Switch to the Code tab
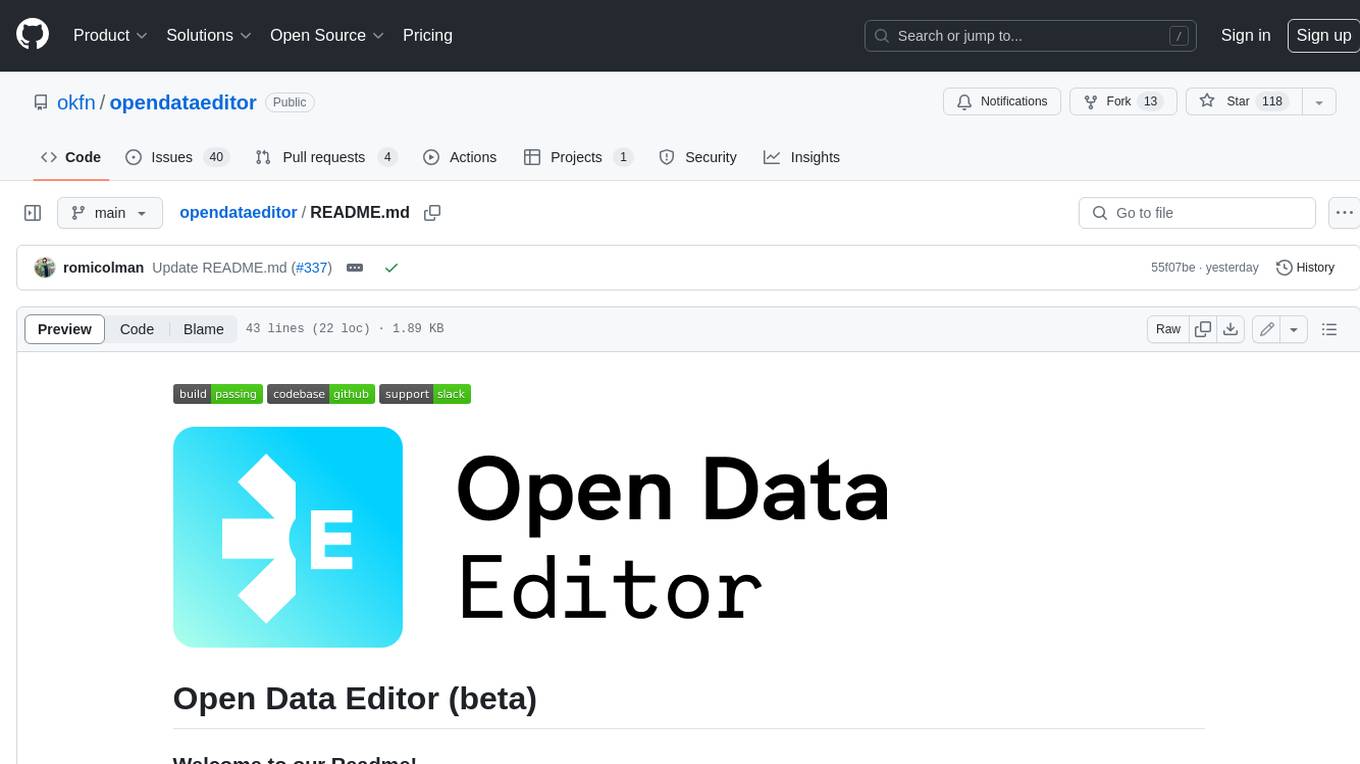This screenshot has width=1360, height=764. click(71, 157)
